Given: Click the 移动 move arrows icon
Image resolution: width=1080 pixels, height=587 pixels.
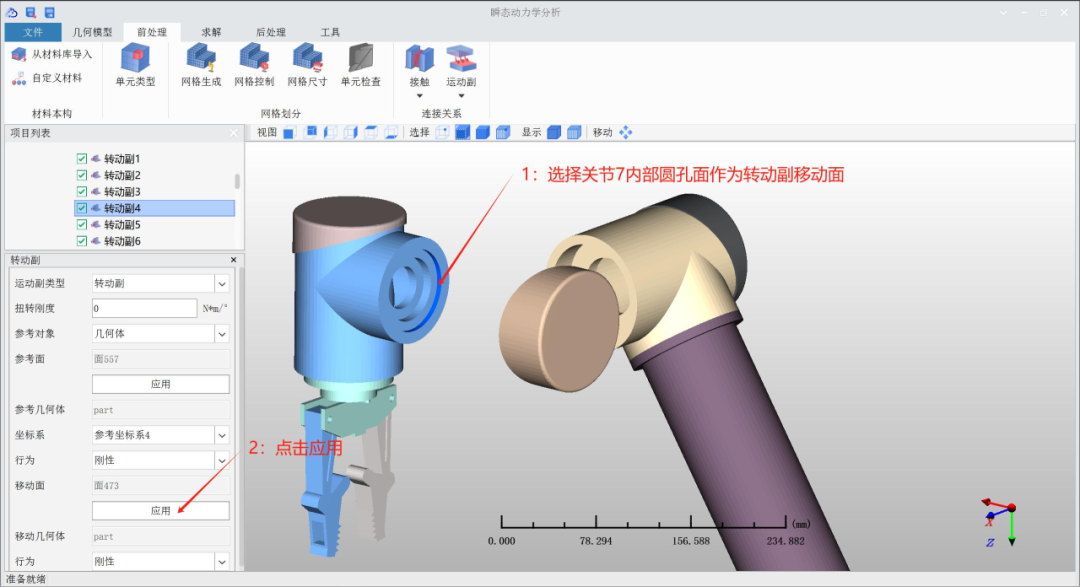Looking at the screenshot, I should pos(625,132).
